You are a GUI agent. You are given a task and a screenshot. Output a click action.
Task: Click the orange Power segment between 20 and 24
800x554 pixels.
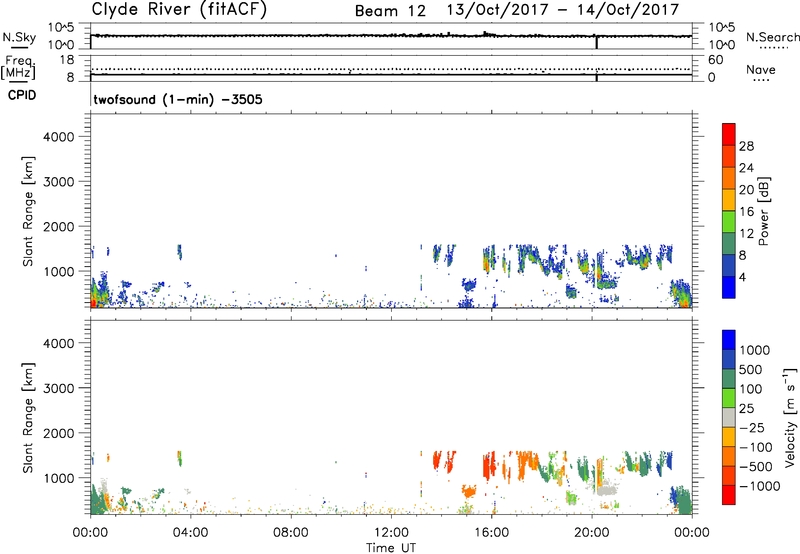coord(729,178)
